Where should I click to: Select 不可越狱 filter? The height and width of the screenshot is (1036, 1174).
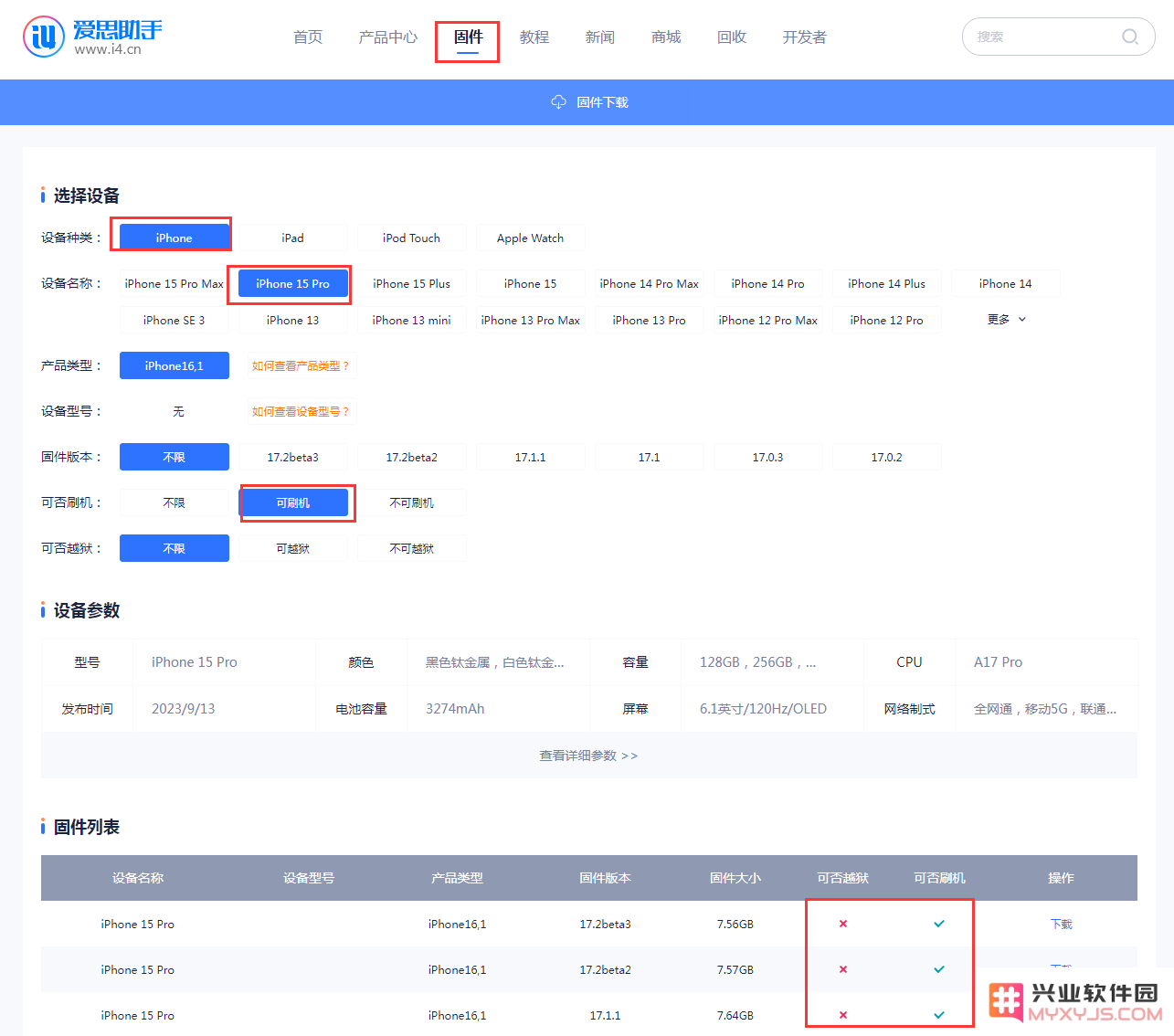coord(412,548)
